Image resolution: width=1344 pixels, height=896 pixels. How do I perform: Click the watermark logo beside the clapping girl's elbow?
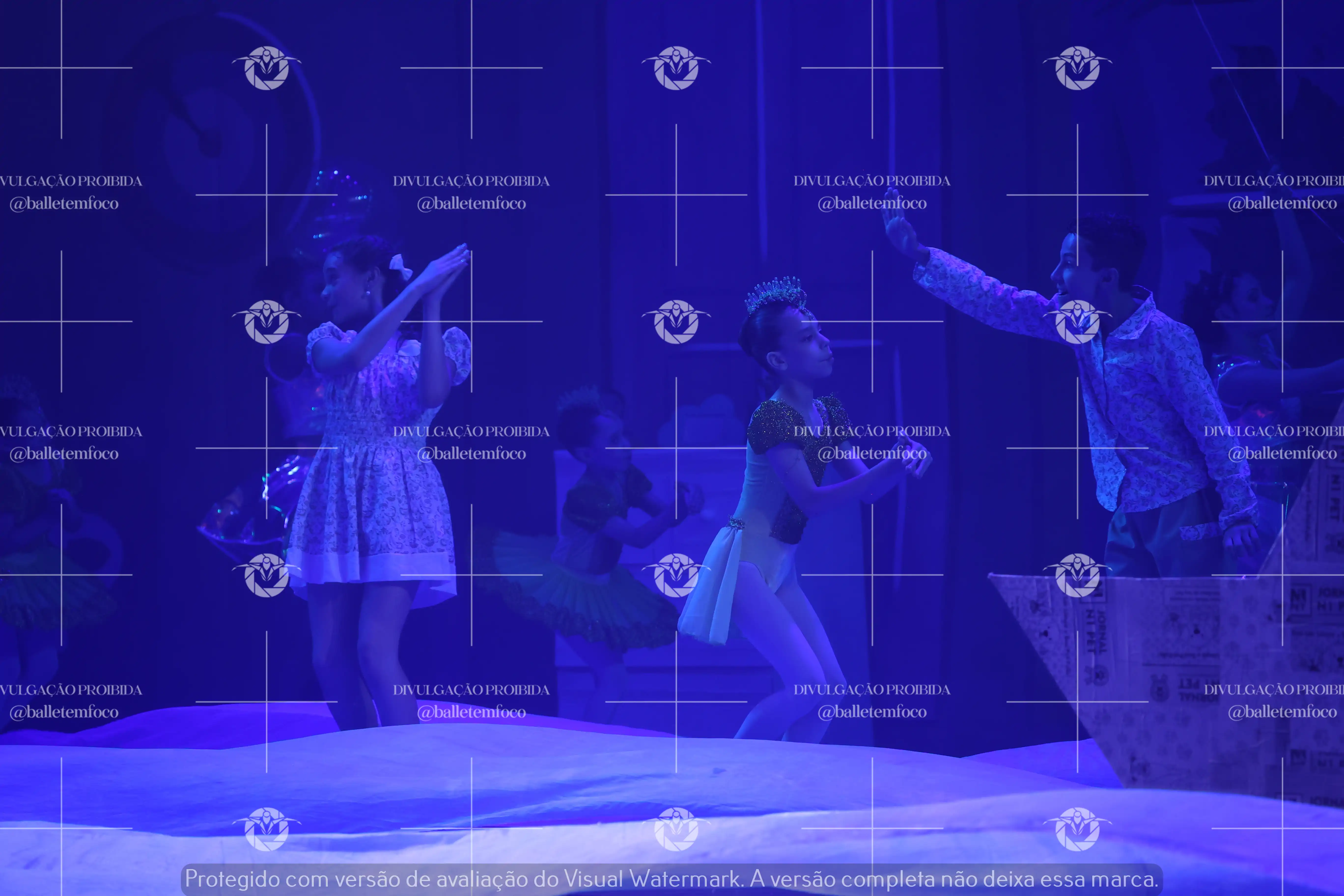pos(266,322)
